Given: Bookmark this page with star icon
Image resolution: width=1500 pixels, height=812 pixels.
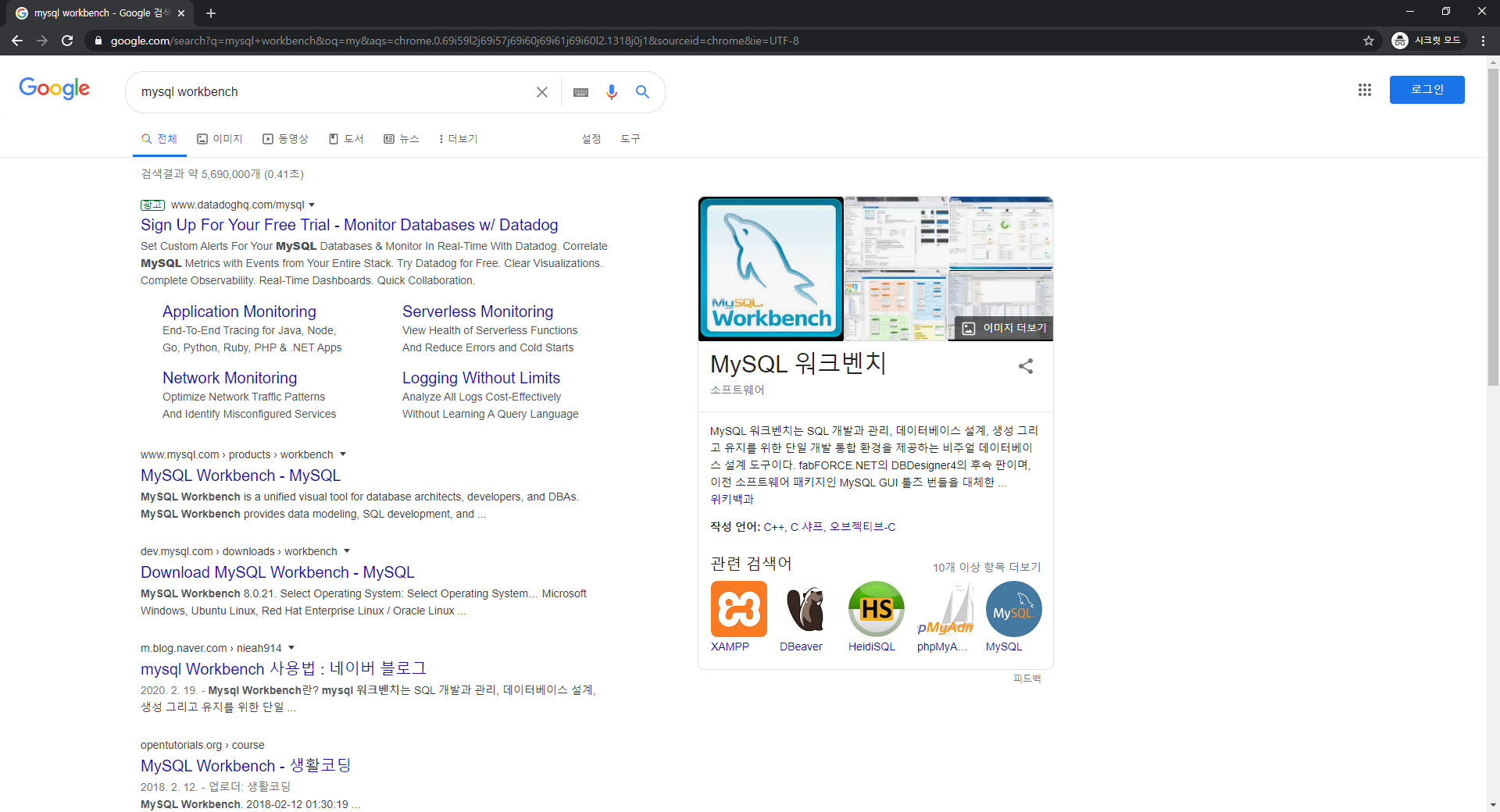Looking at the screenshot, I should [x=1369, y=41].
